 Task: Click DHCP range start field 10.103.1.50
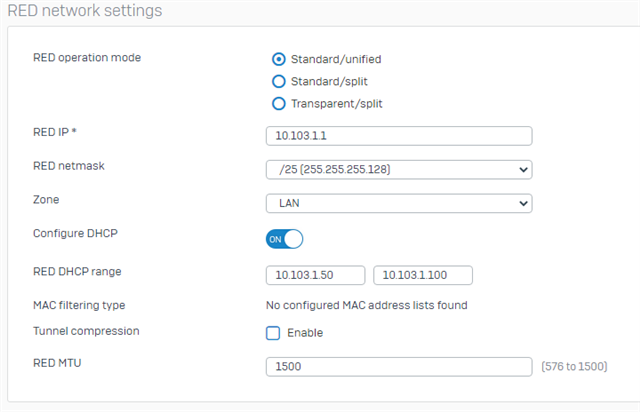316,275
